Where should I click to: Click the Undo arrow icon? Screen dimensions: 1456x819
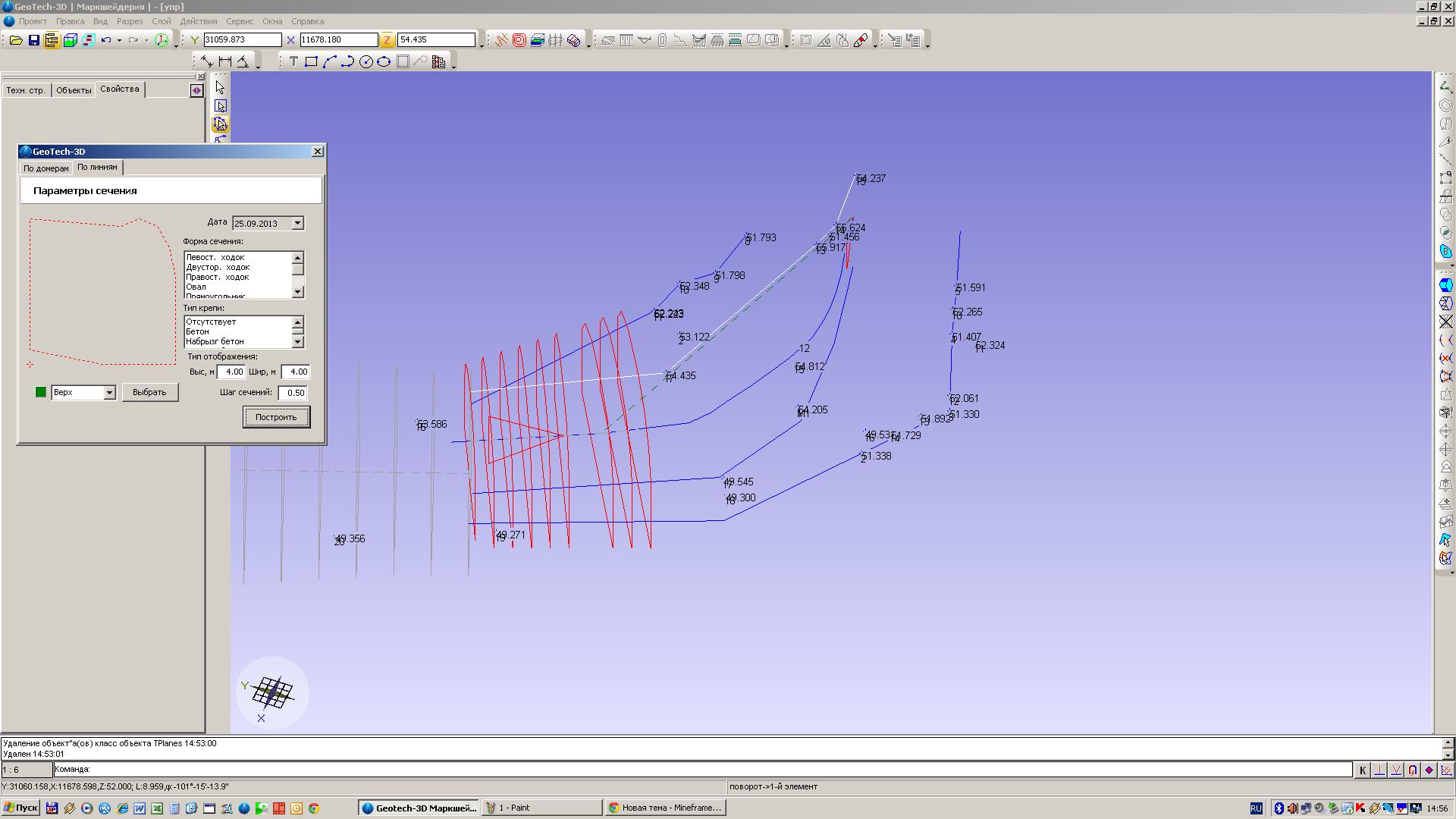pyautogui.click(x=105, y=40)
